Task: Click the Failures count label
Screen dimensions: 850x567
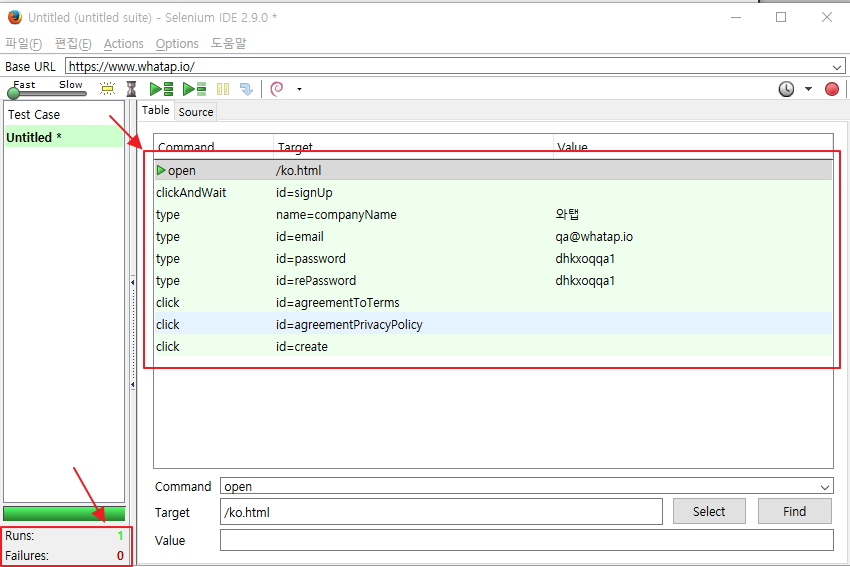Action: pos(27,556)
